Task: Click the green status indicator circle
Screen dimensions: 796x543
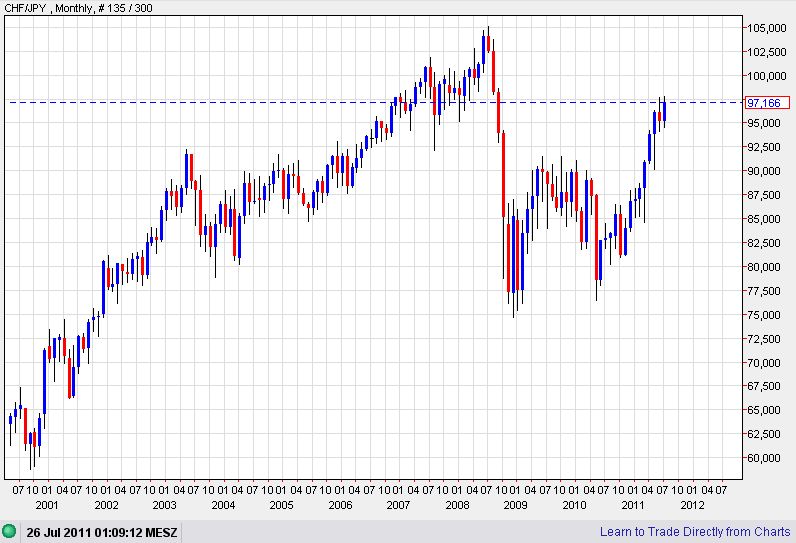Action: 9,531
